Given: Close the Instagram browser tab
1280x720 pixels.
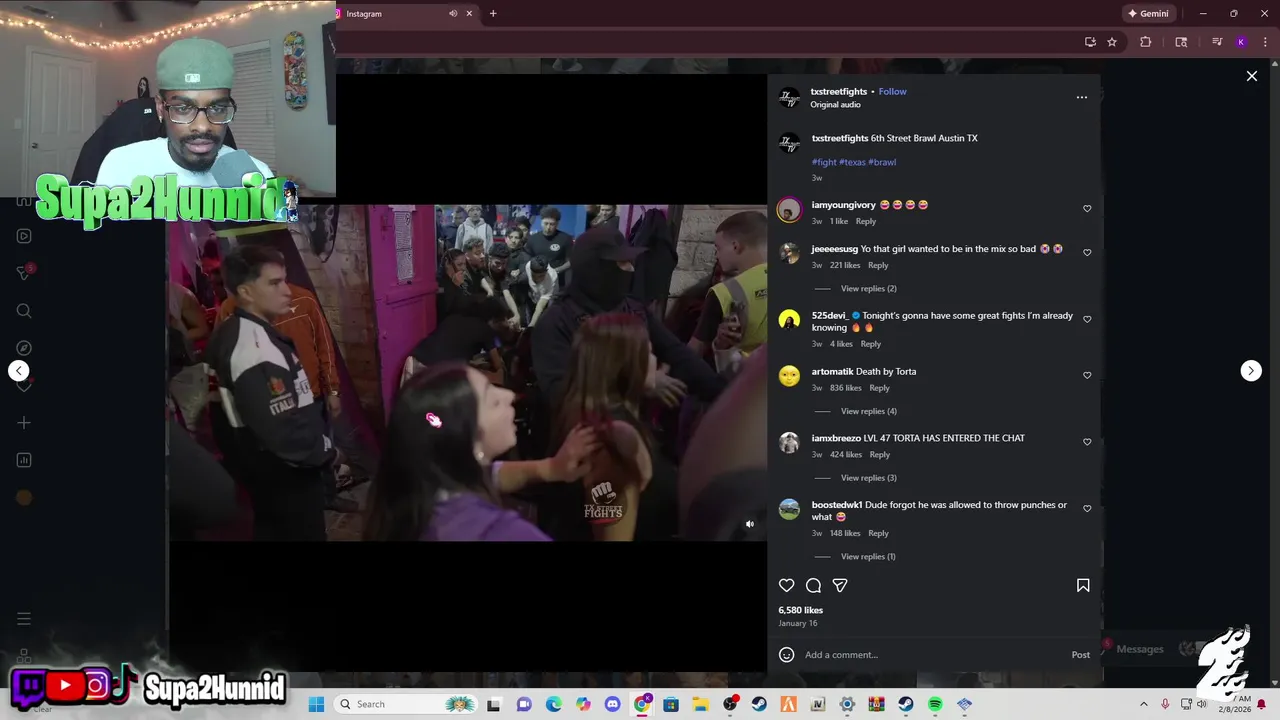Looking at the screenshot, I should click(x=469, y=14).
